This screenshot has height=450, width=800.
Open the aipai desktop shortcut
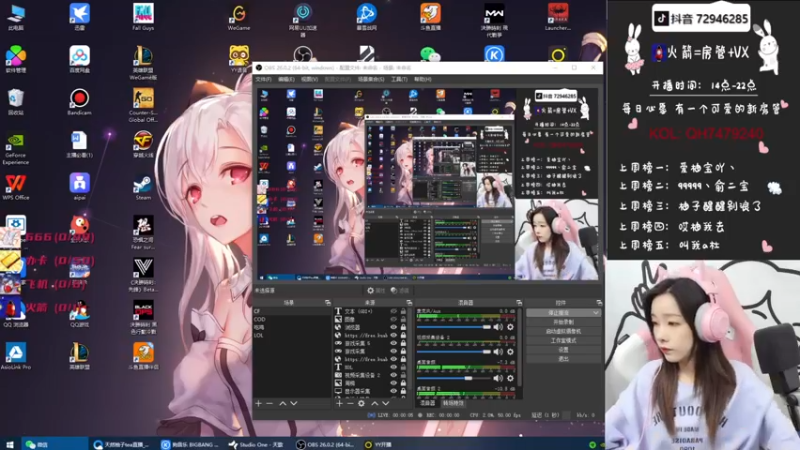tap(79, 187)
